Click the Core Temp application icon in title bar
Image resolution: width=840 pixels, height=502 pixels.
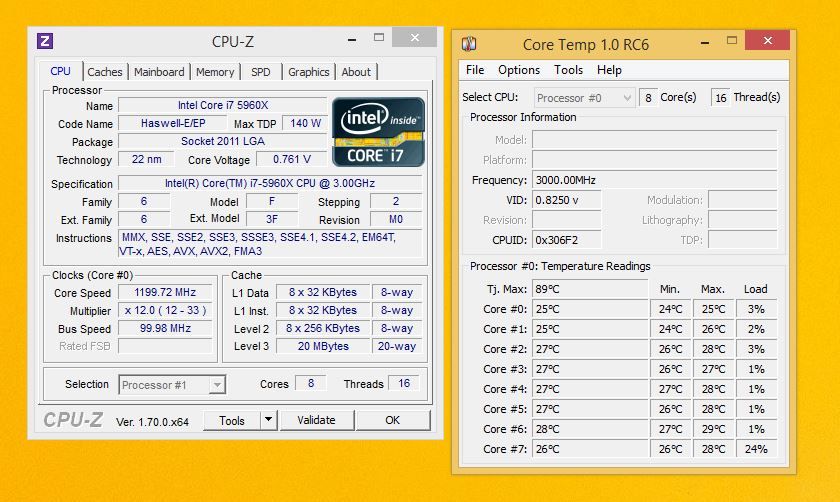point(469,43)
